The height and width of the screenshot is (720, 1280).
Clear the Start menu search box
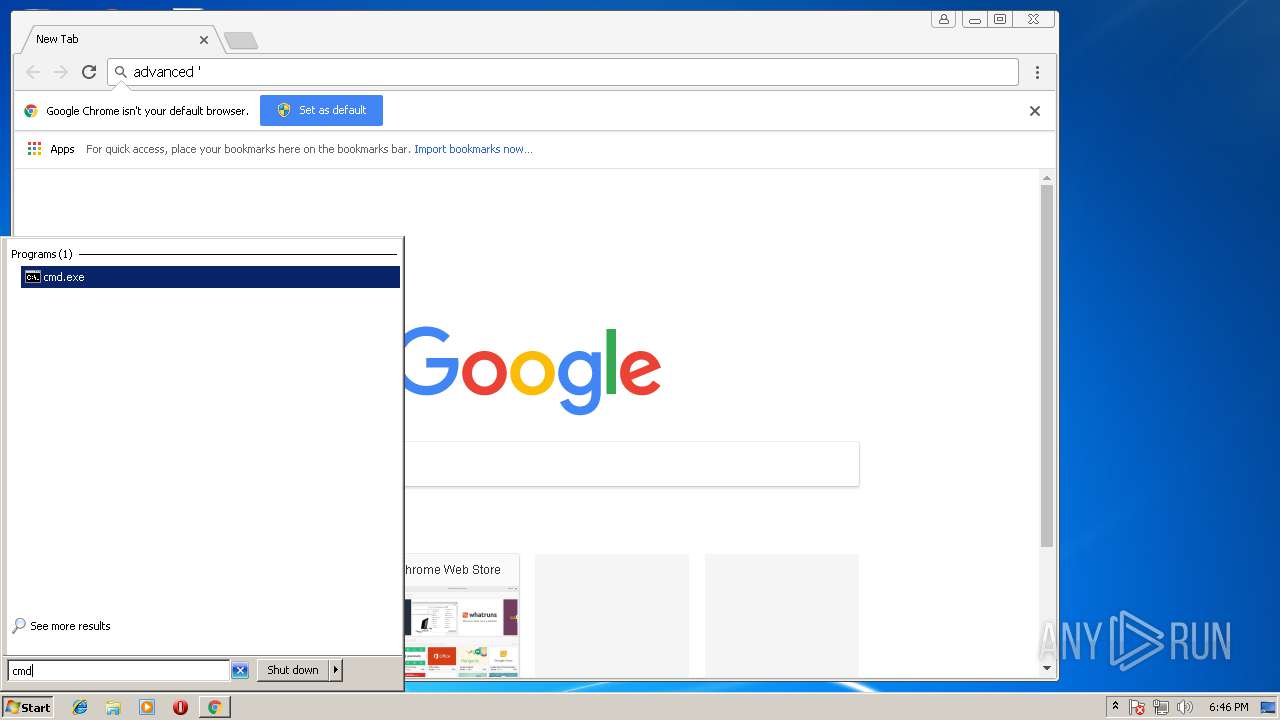[x=240, y=670]
